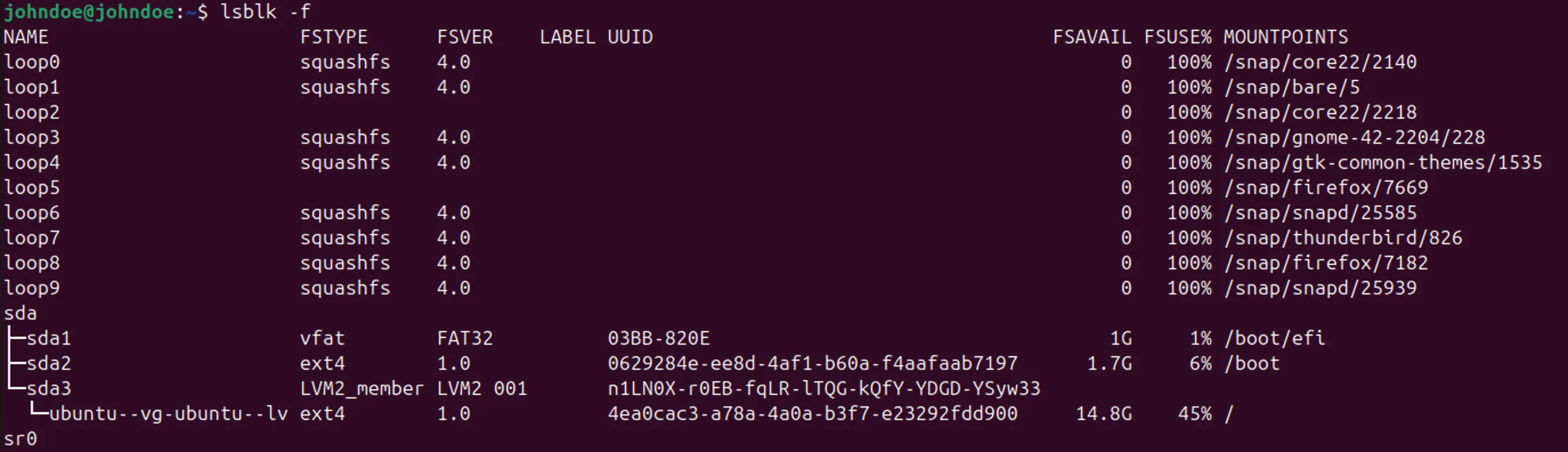The width and height of the screenshot is (1568, 452).
Task: Click the lsblk -f command text
Action: 265,11
